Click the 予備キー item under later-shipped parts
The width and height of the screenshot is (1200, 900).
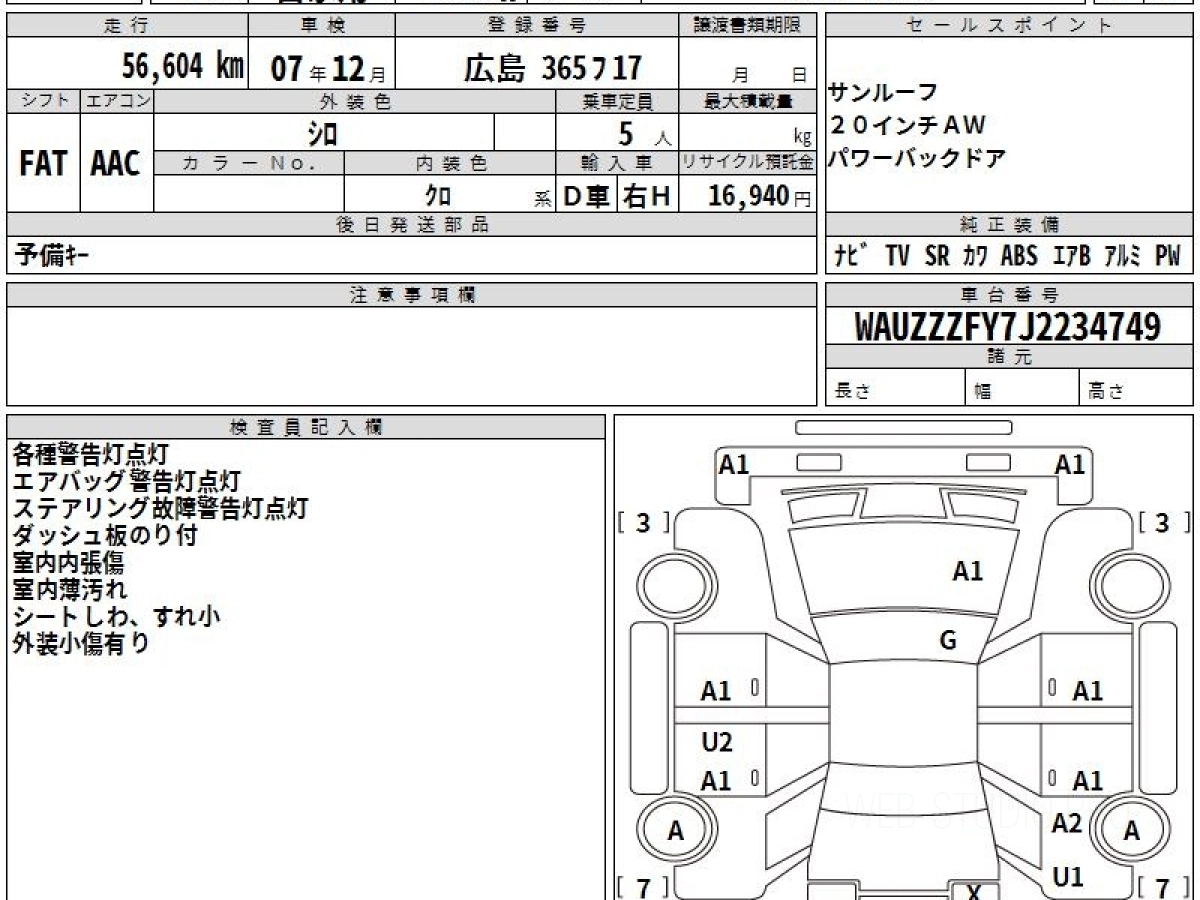coord(52,256)
